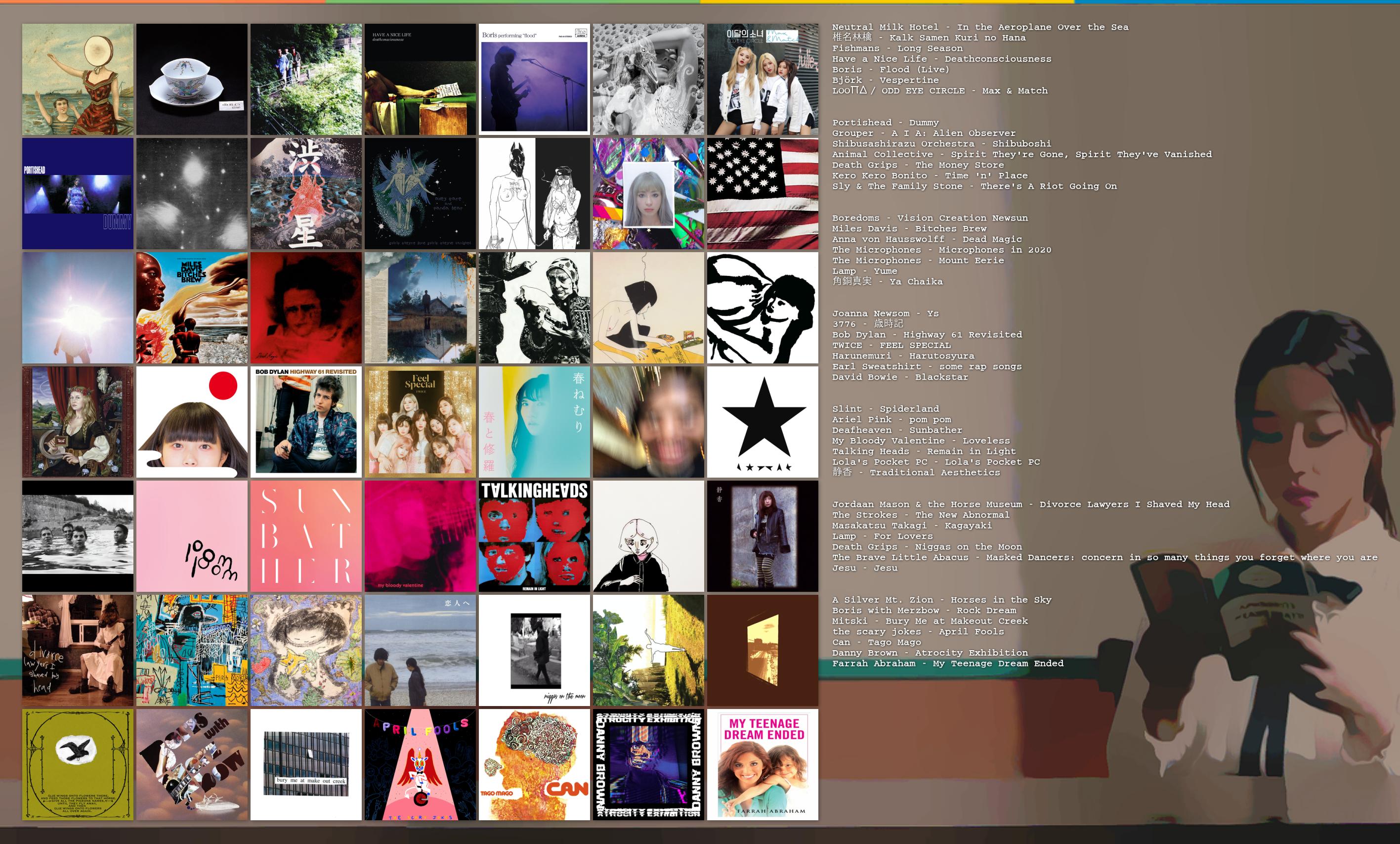Click text 'Björk - Vespertine'
The image size is (1400, 844).
pyautogui.click(x=885, y=80)
